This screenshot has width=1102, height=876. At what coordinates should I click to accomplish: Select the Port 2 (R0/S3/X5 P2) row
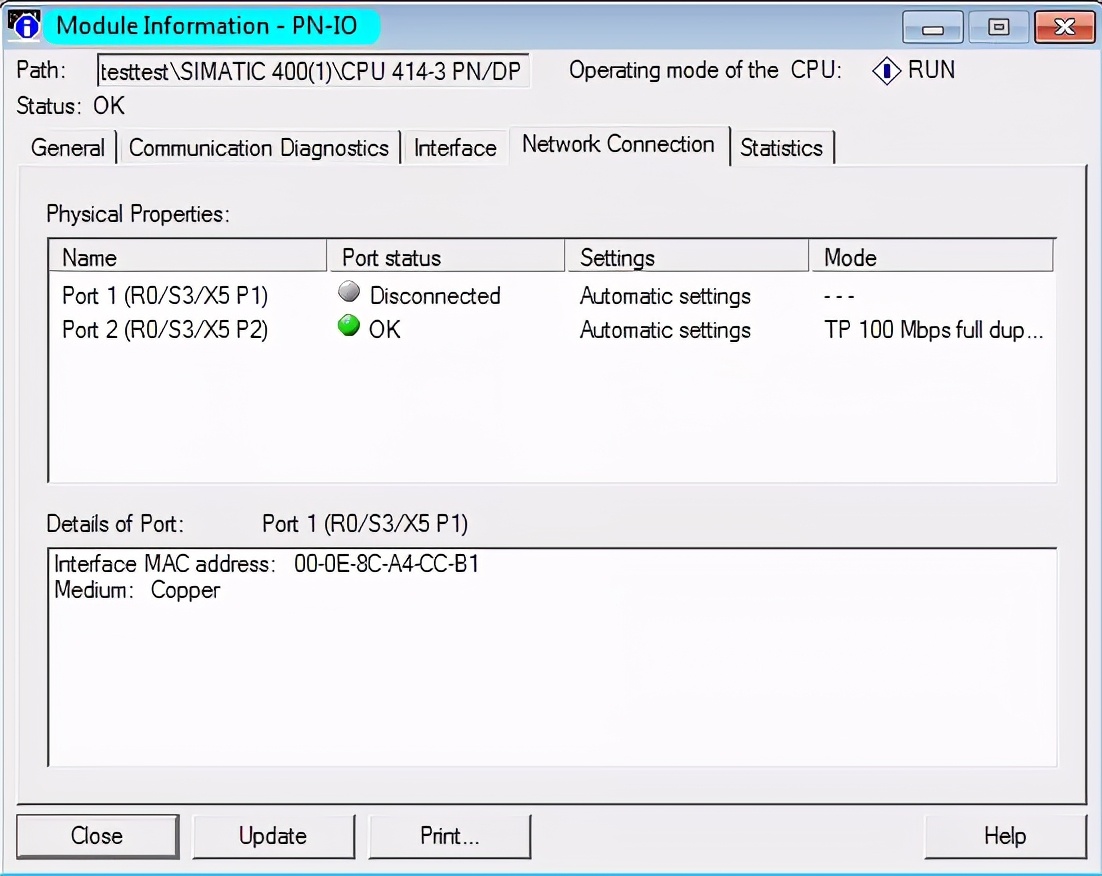(x=166, y=330)
